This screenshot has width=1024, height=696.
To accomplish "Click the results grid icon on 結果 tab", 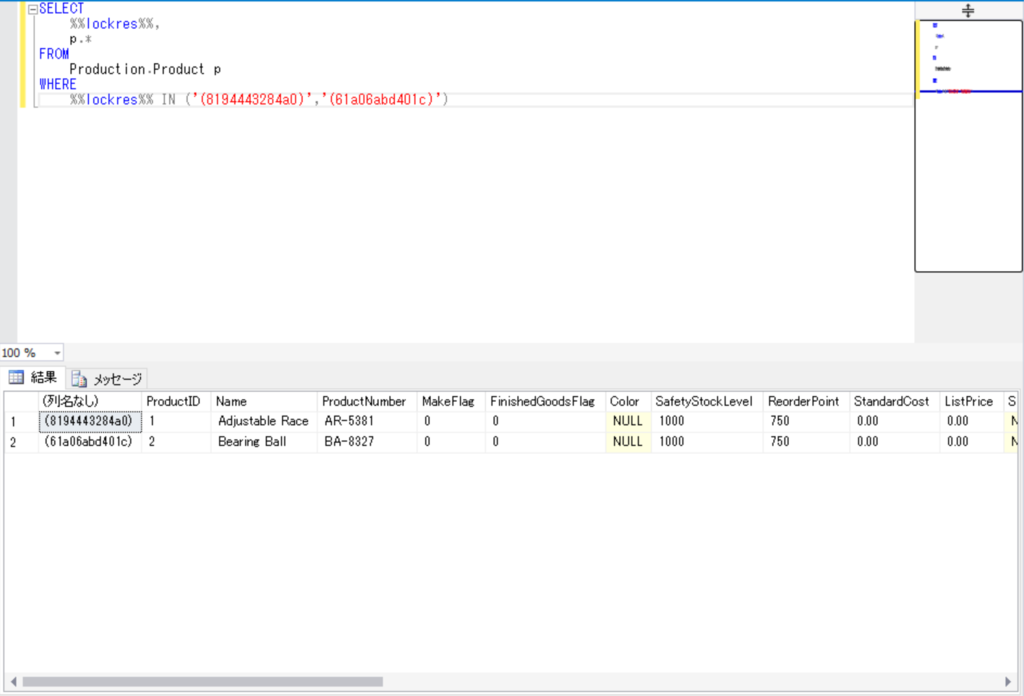I will click(x=16, y=377).
